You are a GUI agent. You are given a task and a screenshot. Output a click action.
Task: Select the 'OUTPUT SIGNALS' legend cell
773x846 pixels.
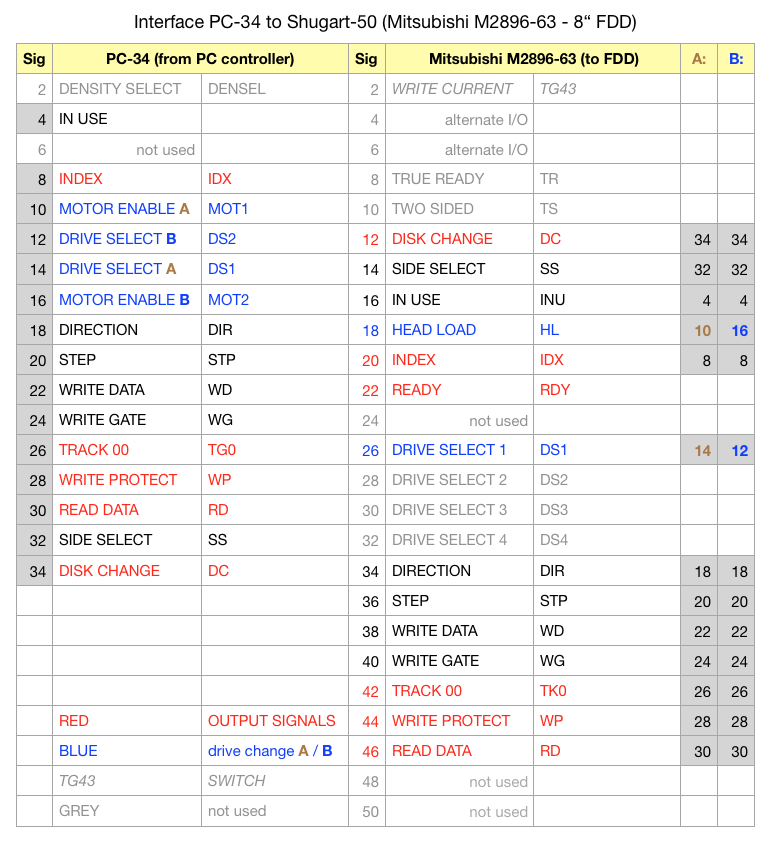point(275,721)
